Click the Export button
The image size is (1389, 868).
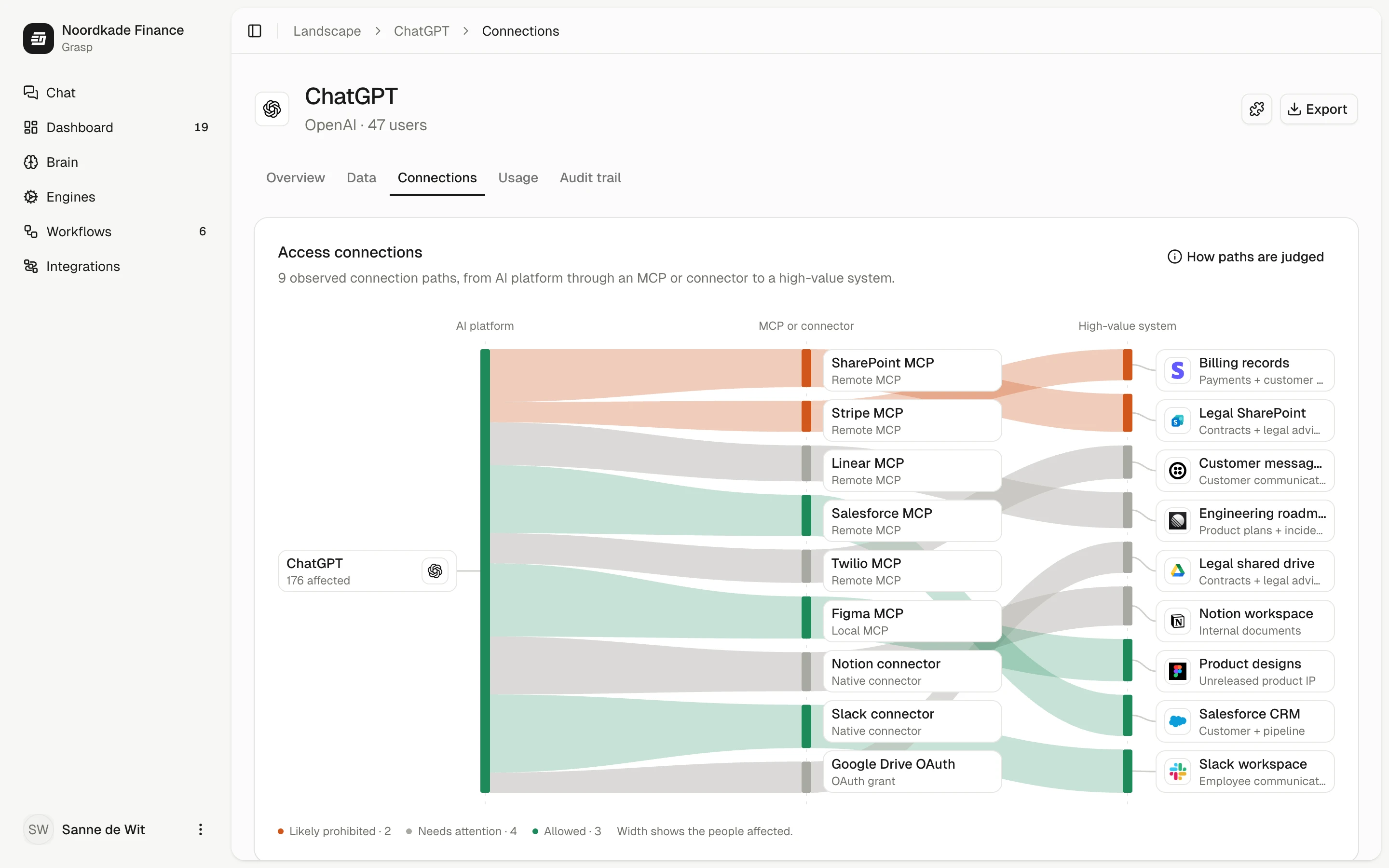[1319, 109]
